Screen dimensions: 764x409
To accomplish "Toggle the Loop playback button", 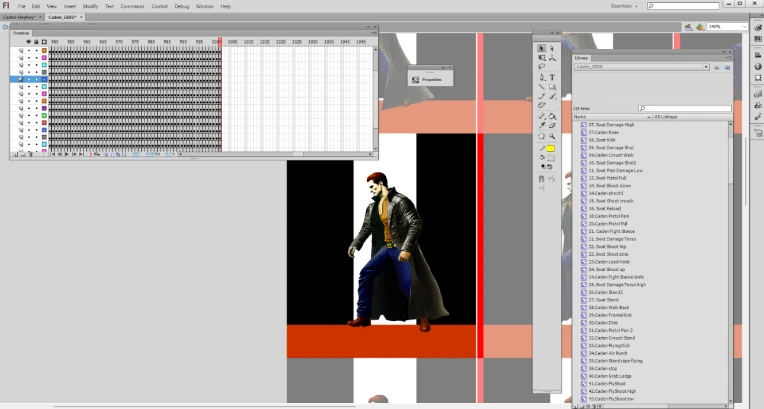I will coord(96,154).
